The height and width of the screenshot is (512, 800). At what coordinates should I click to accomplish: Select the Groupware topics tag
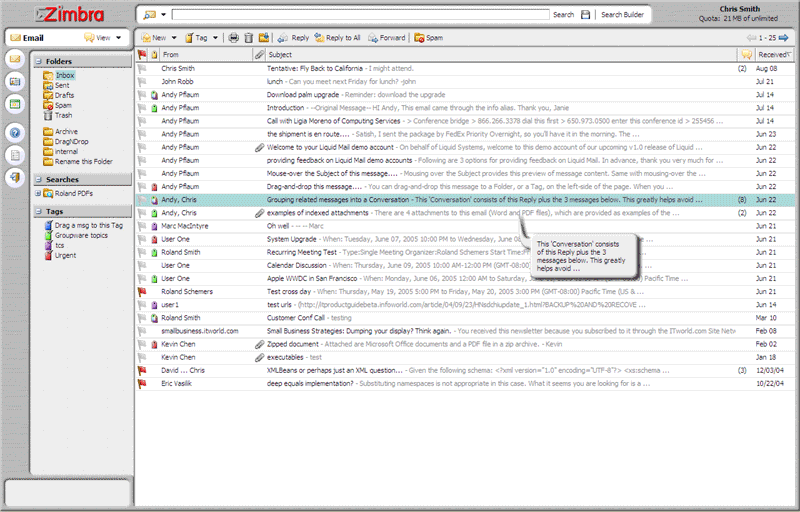[x=81, y=236]
